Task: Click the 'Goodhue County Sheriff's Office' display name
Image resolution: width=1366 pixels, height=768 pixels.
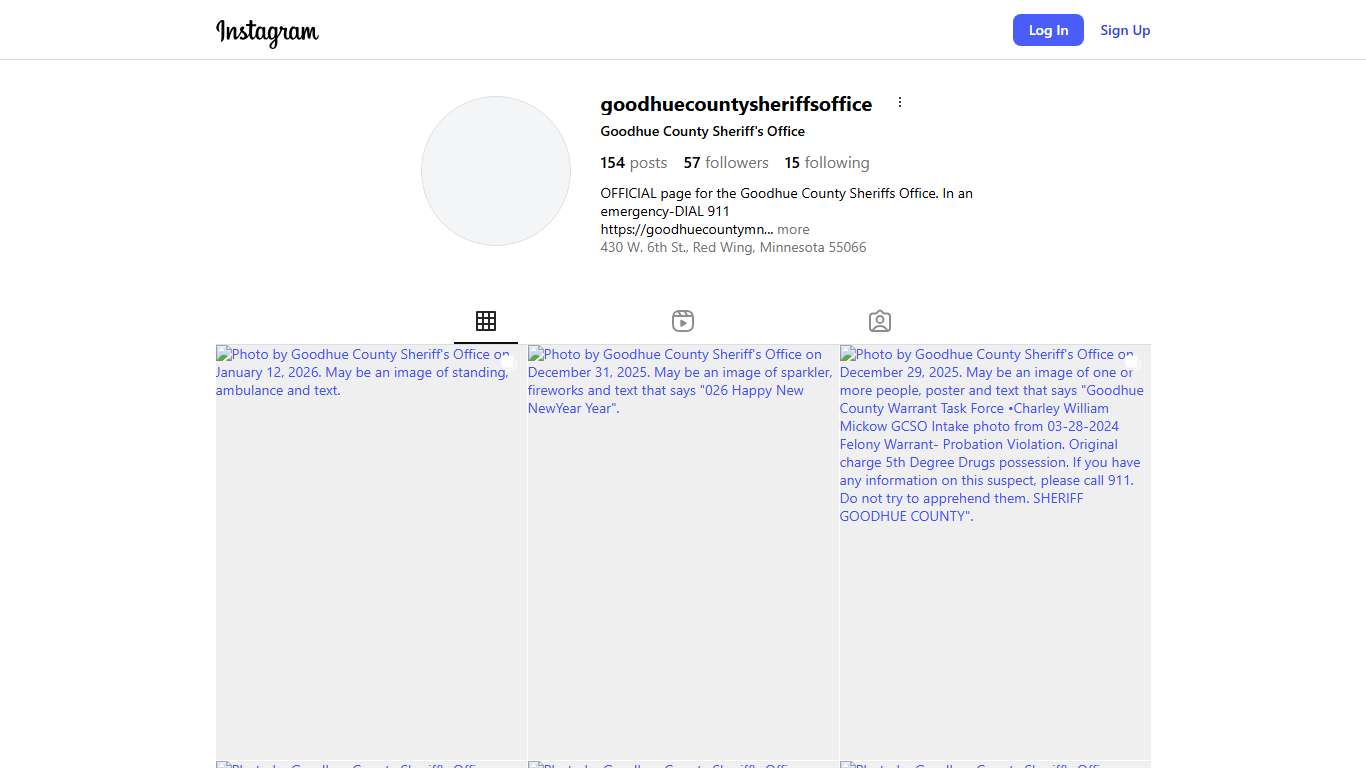Action: 702,131
